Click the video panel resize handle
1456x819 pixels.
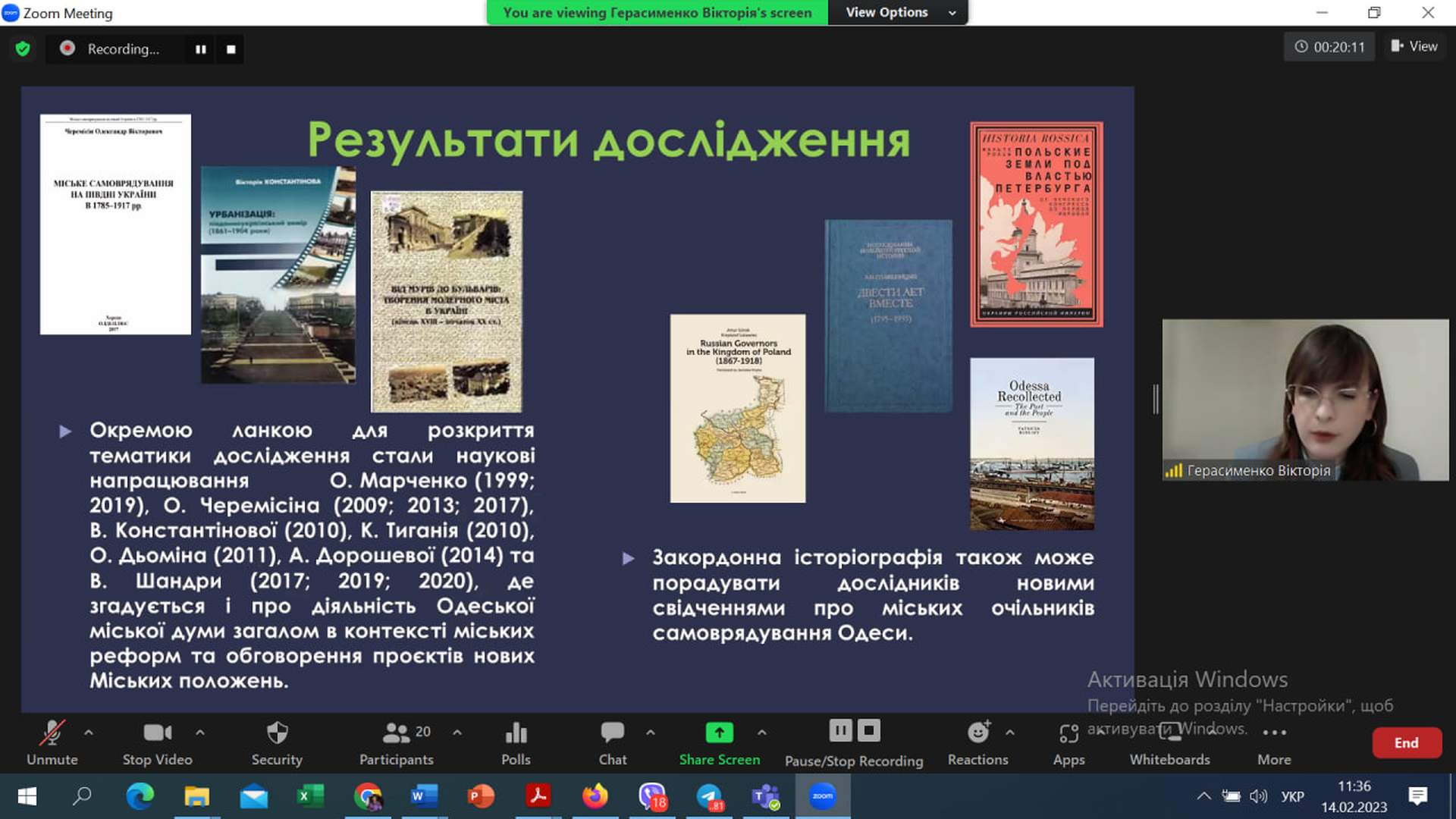tap(1156, 400)
